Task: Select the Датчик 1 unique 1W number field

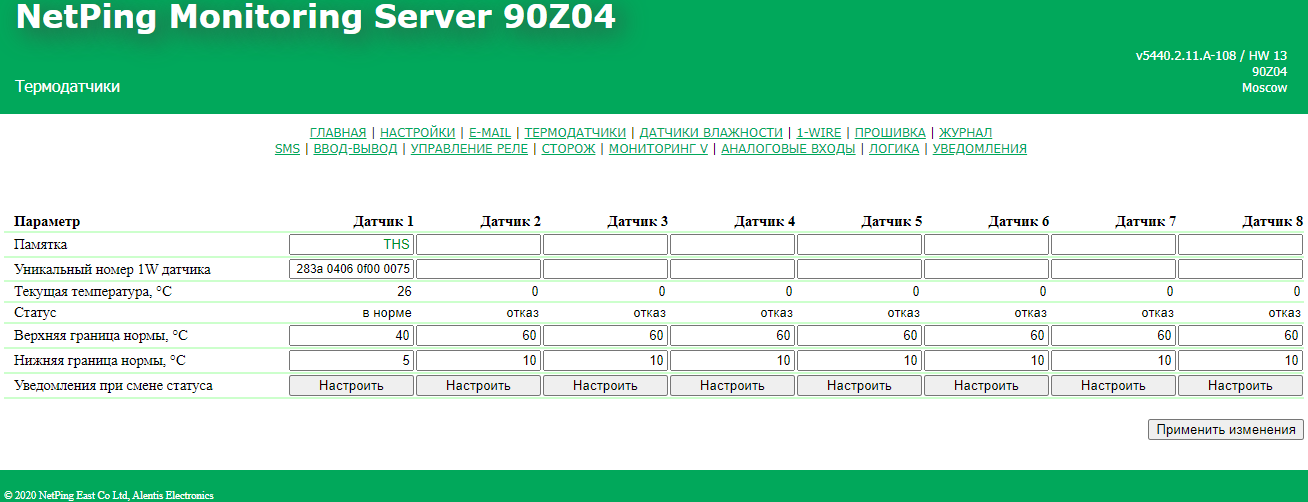Action: point(351,269)
